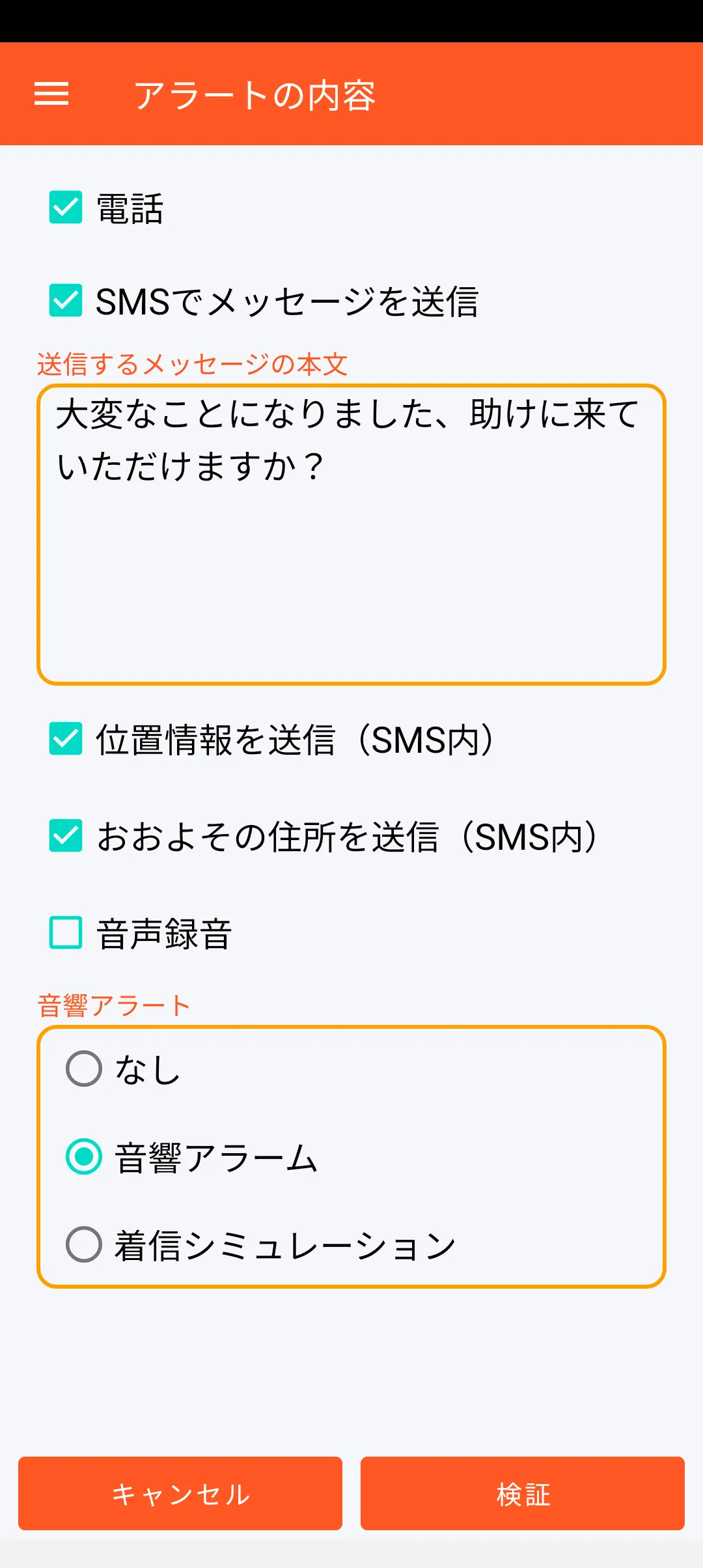Image resolution: width=703 pixels, height=1568 pixels.
Task: Tap the なし option label text
Action: point(148,1070)
